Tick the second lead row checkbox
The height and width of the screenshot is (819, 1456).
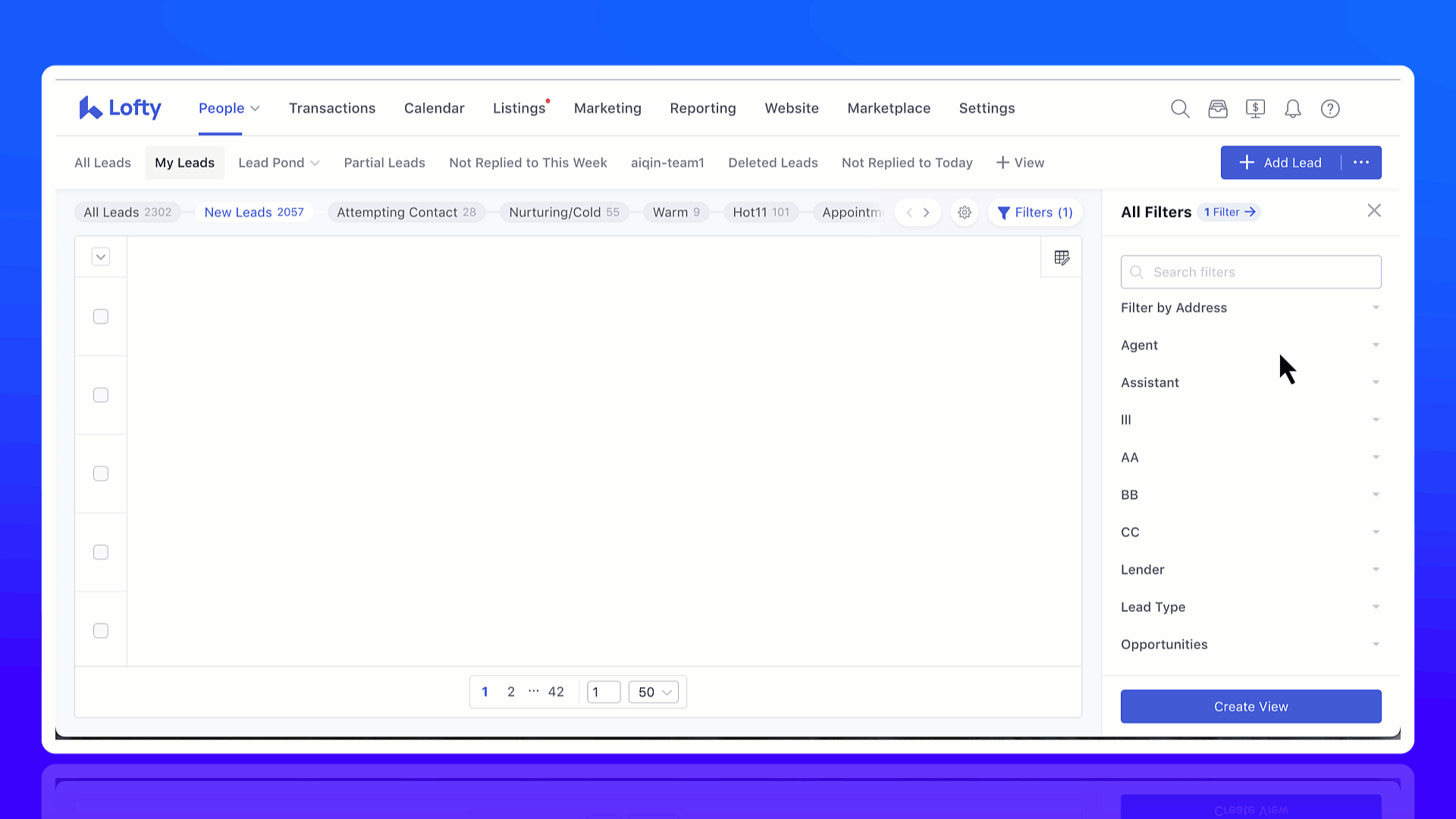(x=101, y=395)
